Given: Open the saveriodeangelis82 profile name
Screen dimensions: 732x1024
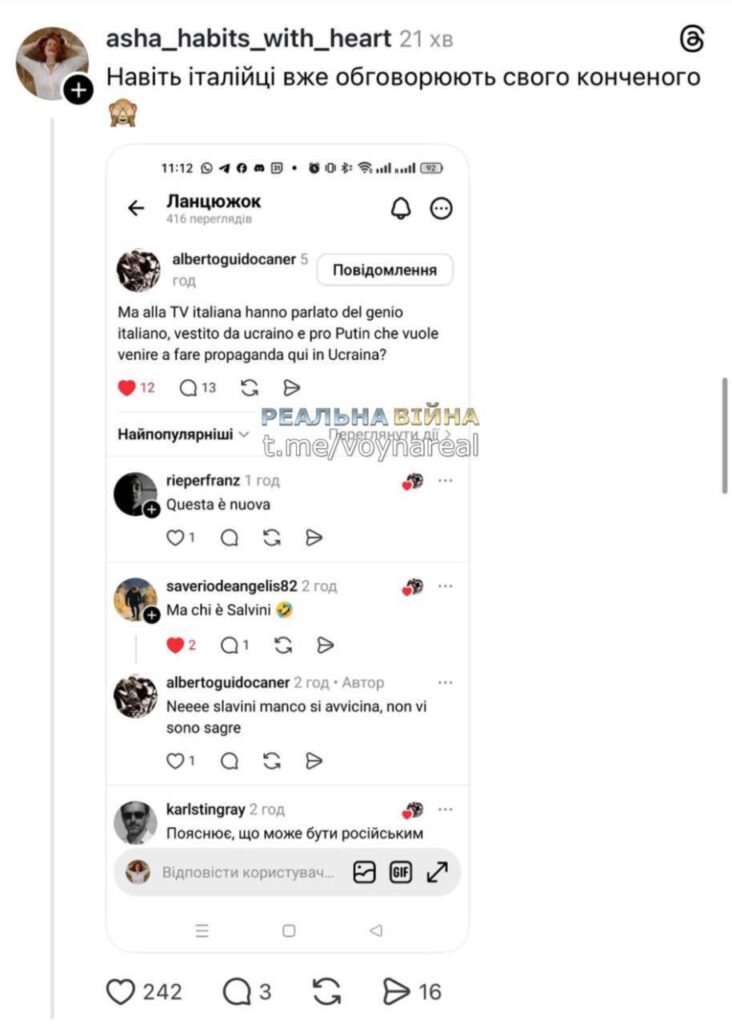Looking at the screenshot, I should (x=232, y=586).
